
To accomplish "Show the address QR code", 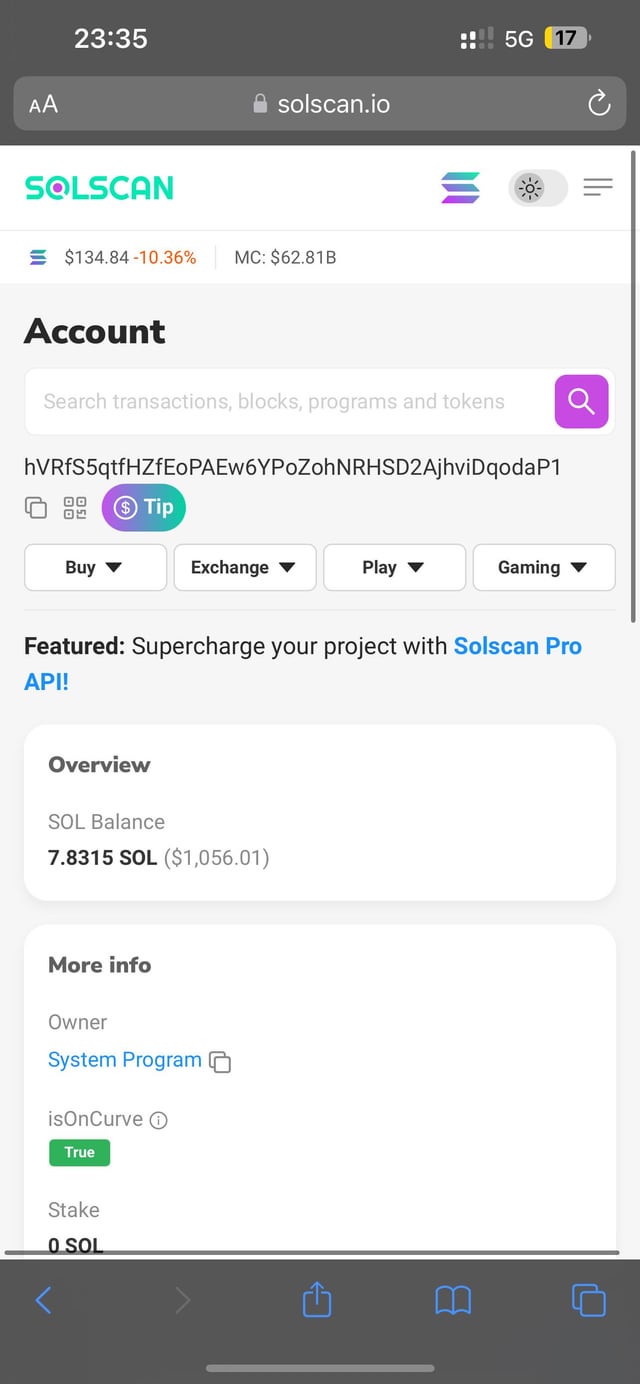I will coord(75,508).
